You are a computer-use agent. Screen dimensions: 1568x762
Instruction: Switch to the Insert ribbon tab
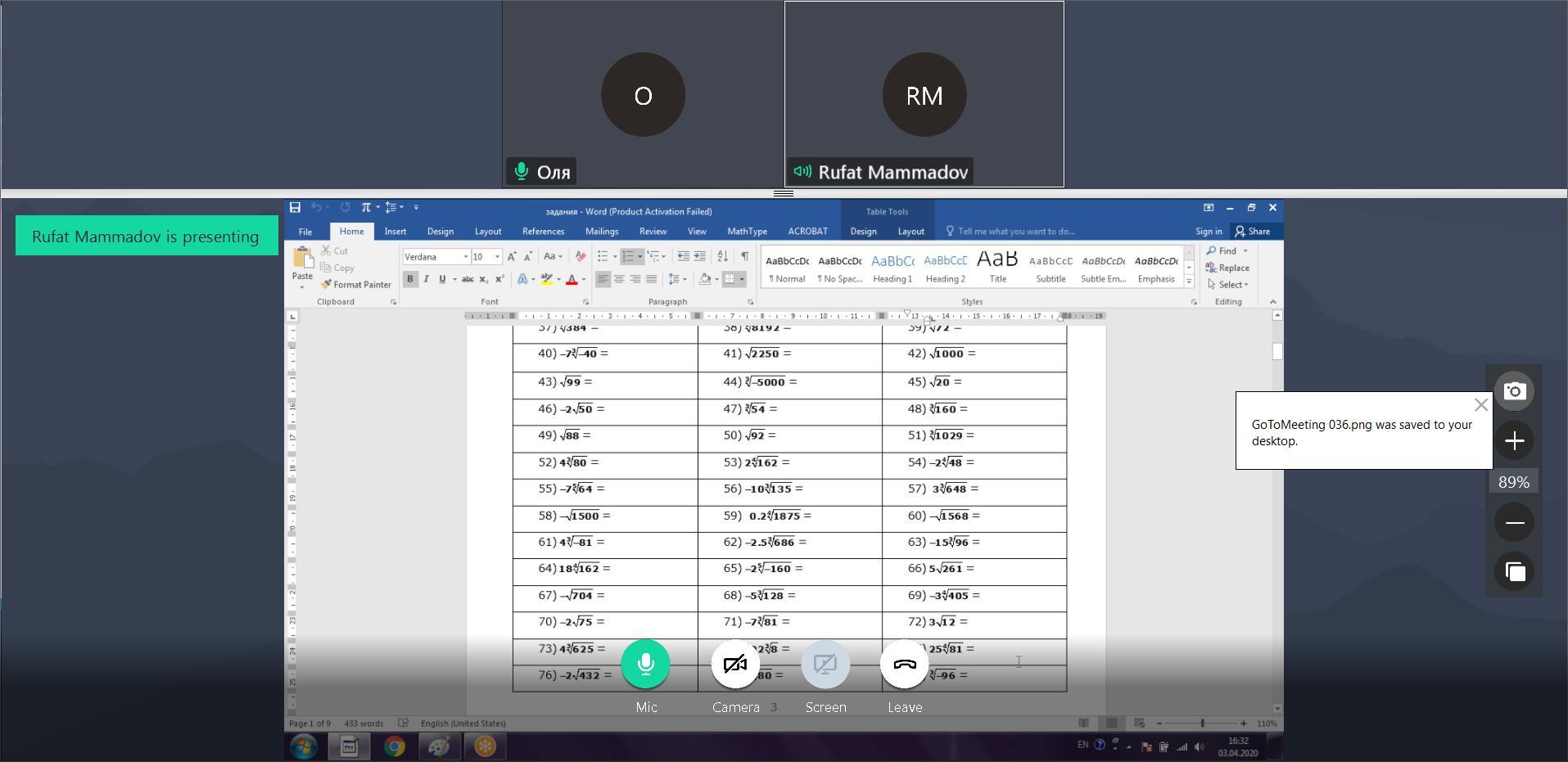tap(395, 232)
